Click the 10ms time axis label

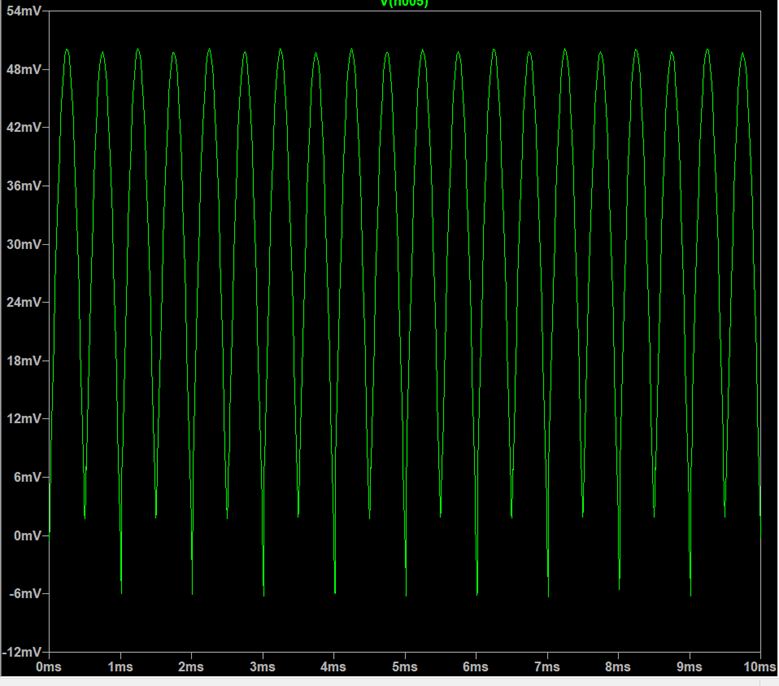click(760, 667)
